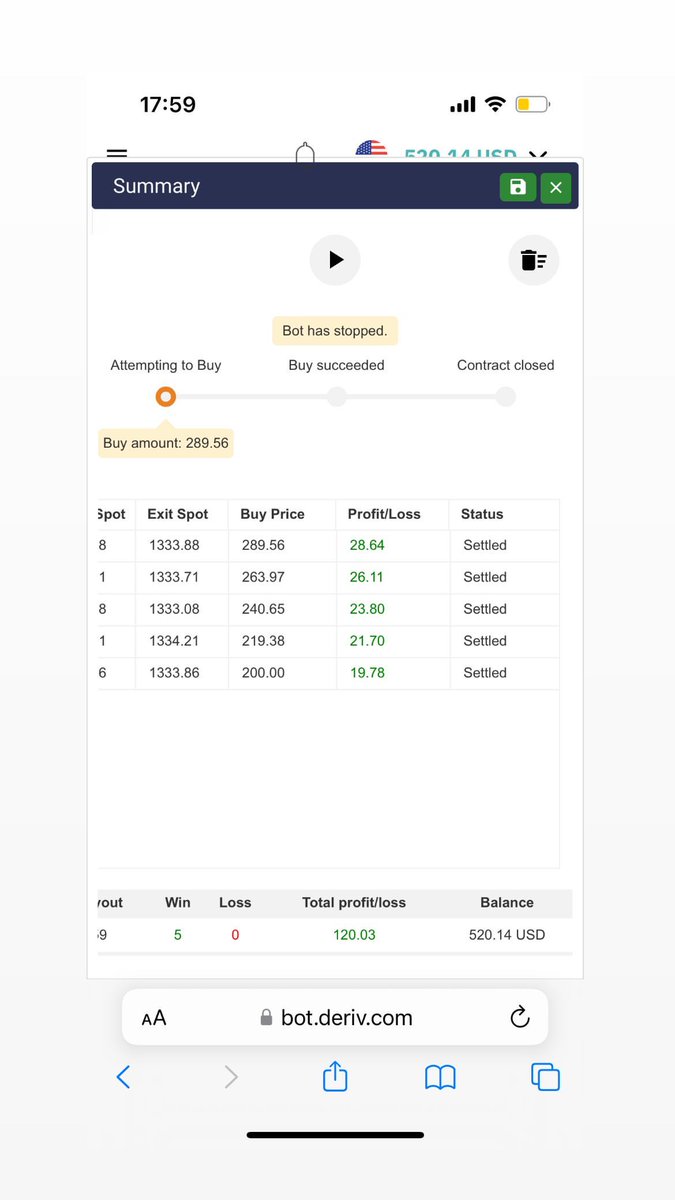The image size is (675, 1200).
Task: Run the bot with play button
Action: [x=335, y=260]
